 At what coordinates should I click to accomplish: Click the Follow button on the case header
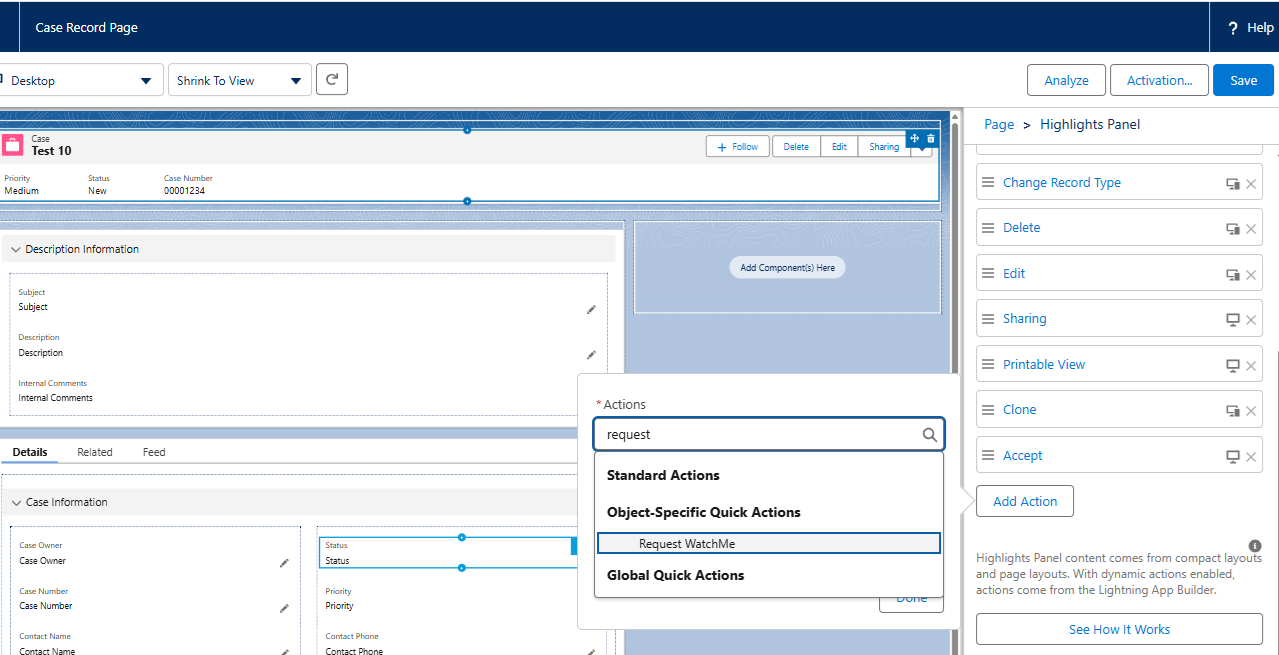(738, 146)
